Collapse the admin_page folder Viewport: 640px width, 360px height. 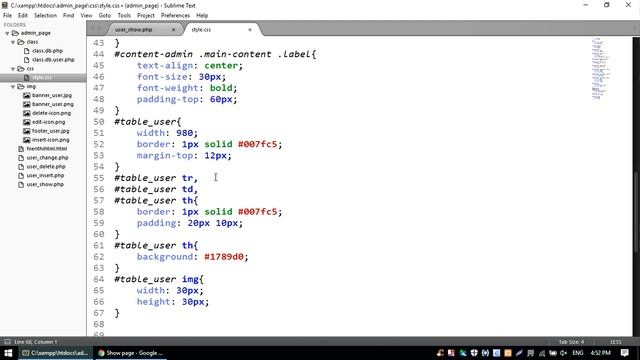tap(7, 33)
